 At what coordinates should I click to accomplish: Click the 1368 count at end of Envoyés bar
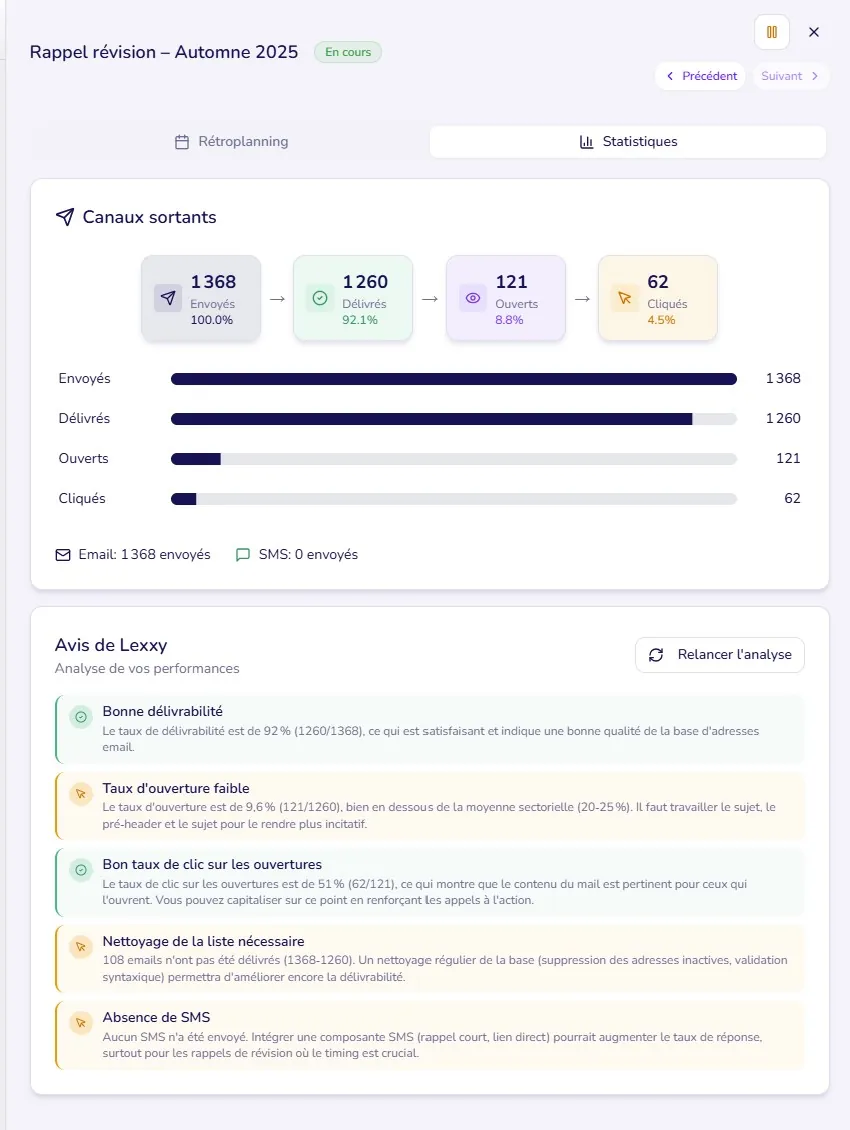[x=783, y=378]
